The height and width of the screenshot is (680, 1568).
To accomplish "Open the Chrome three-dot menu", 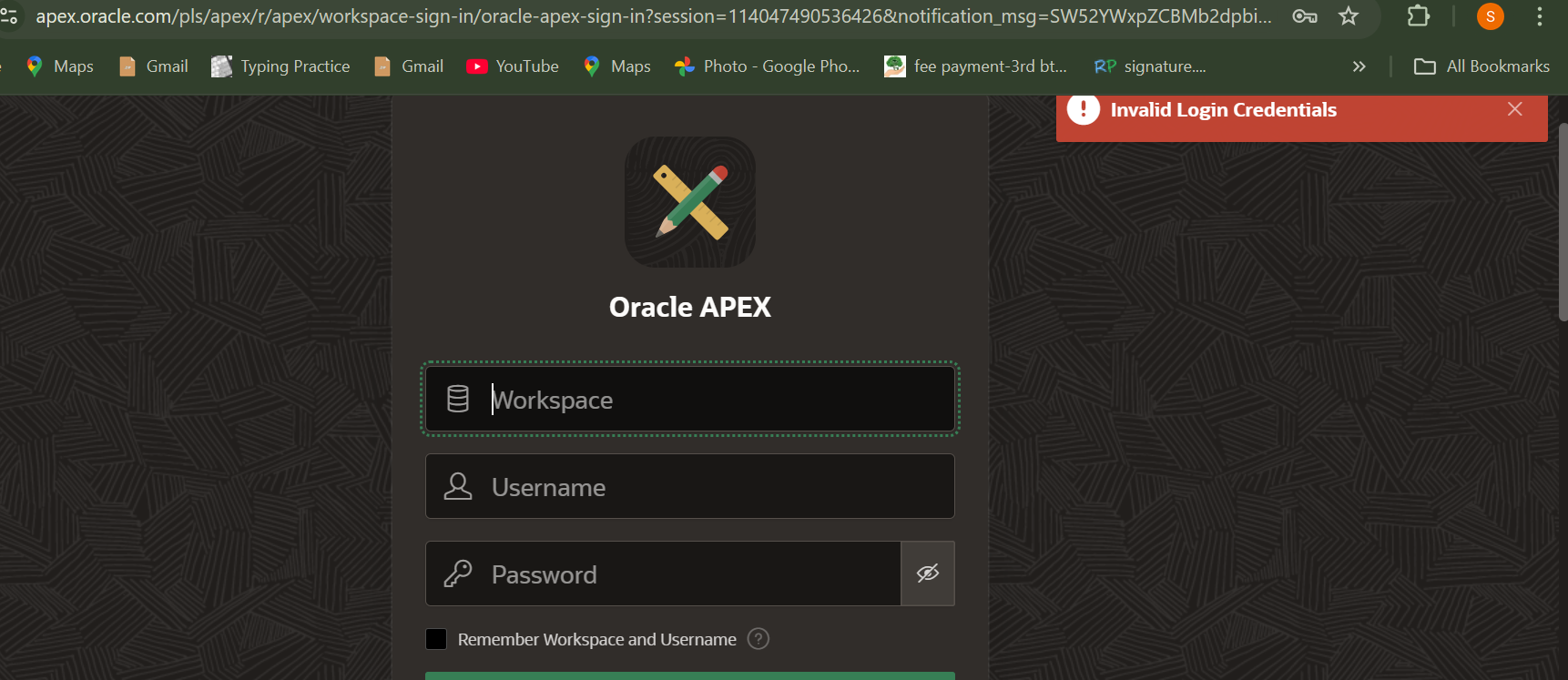I will coord(1540,16).
